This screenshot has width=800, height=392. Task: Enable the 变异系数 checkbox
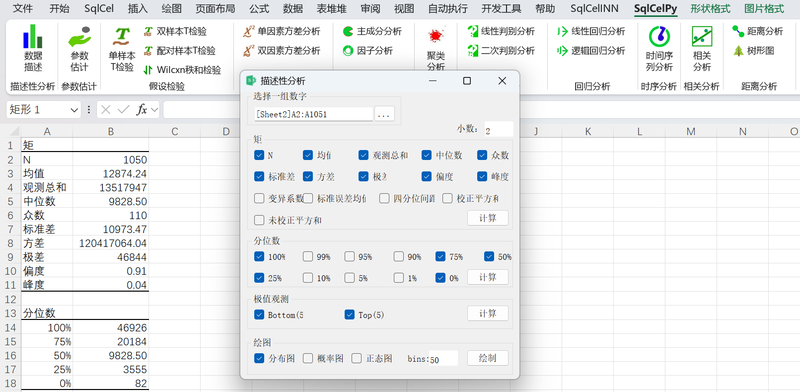(x=259, y=198)
